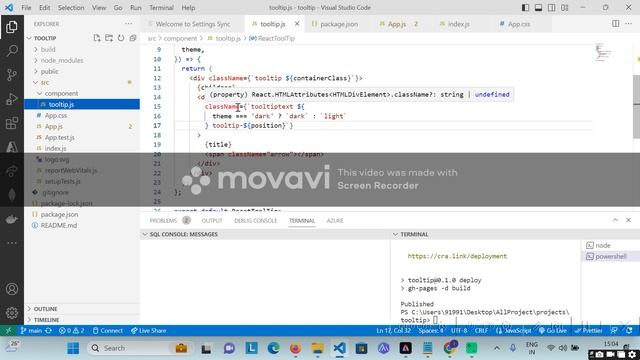640x360 pixels.
Task: Open the Manage settings gear
Action: point(12,313)
